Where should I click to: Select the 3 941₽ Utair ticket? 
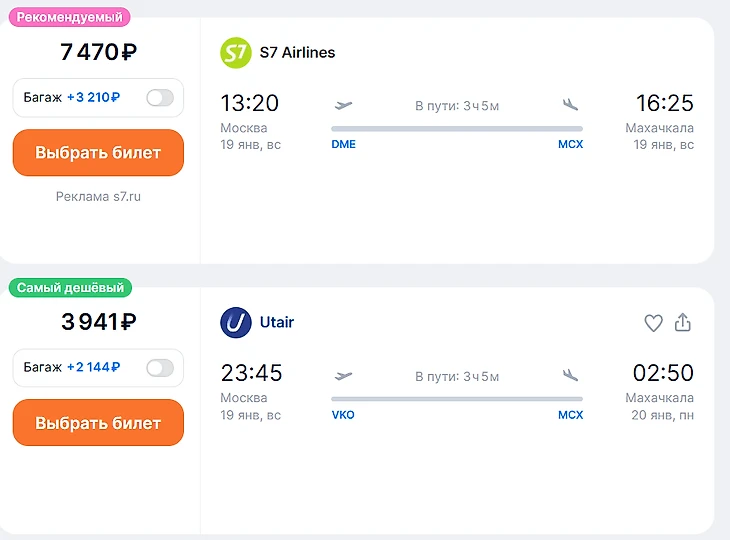click(98, 423)
